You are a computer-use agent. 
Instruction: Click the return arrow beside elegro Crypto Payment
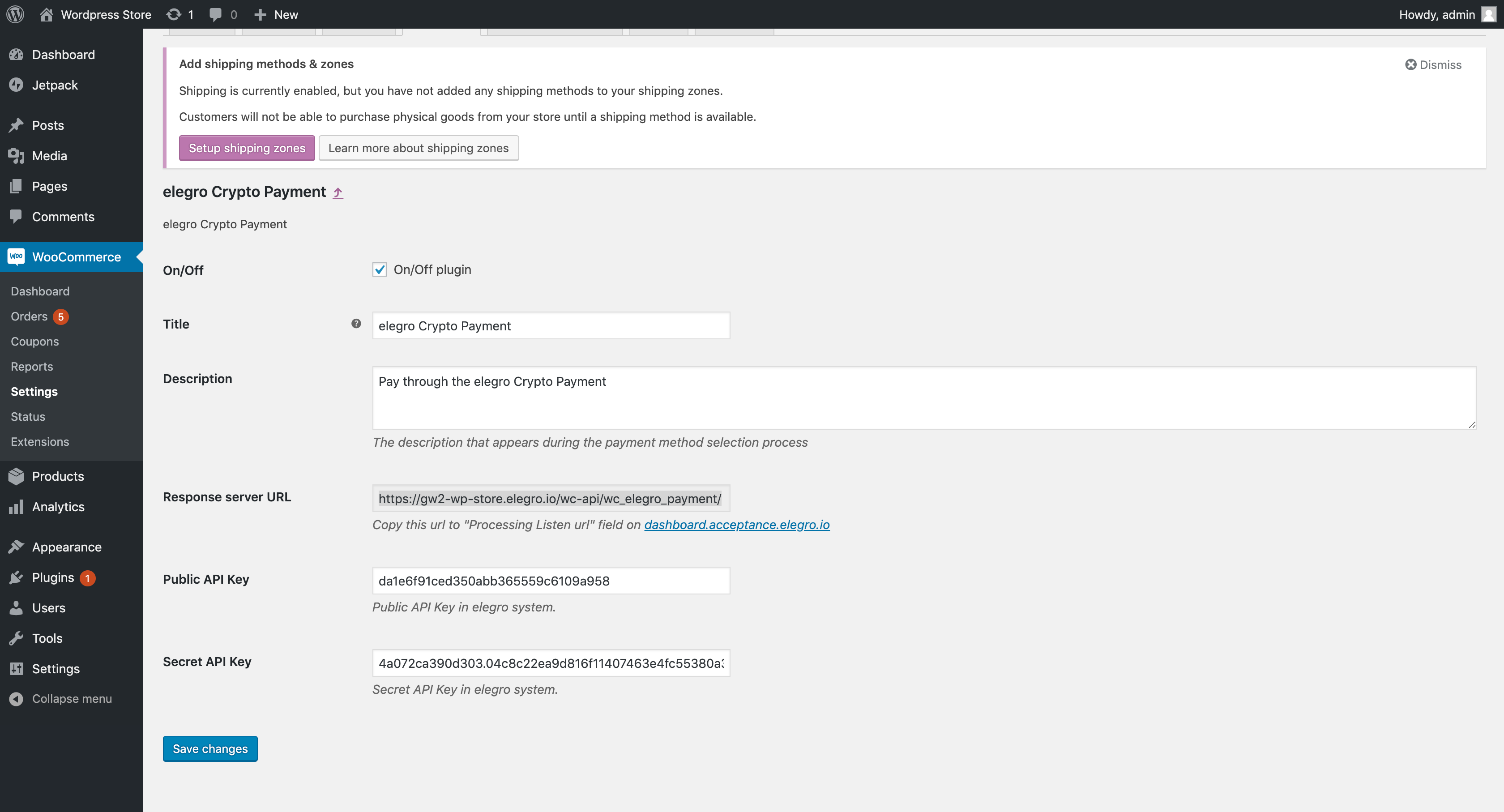coord(338,192)
